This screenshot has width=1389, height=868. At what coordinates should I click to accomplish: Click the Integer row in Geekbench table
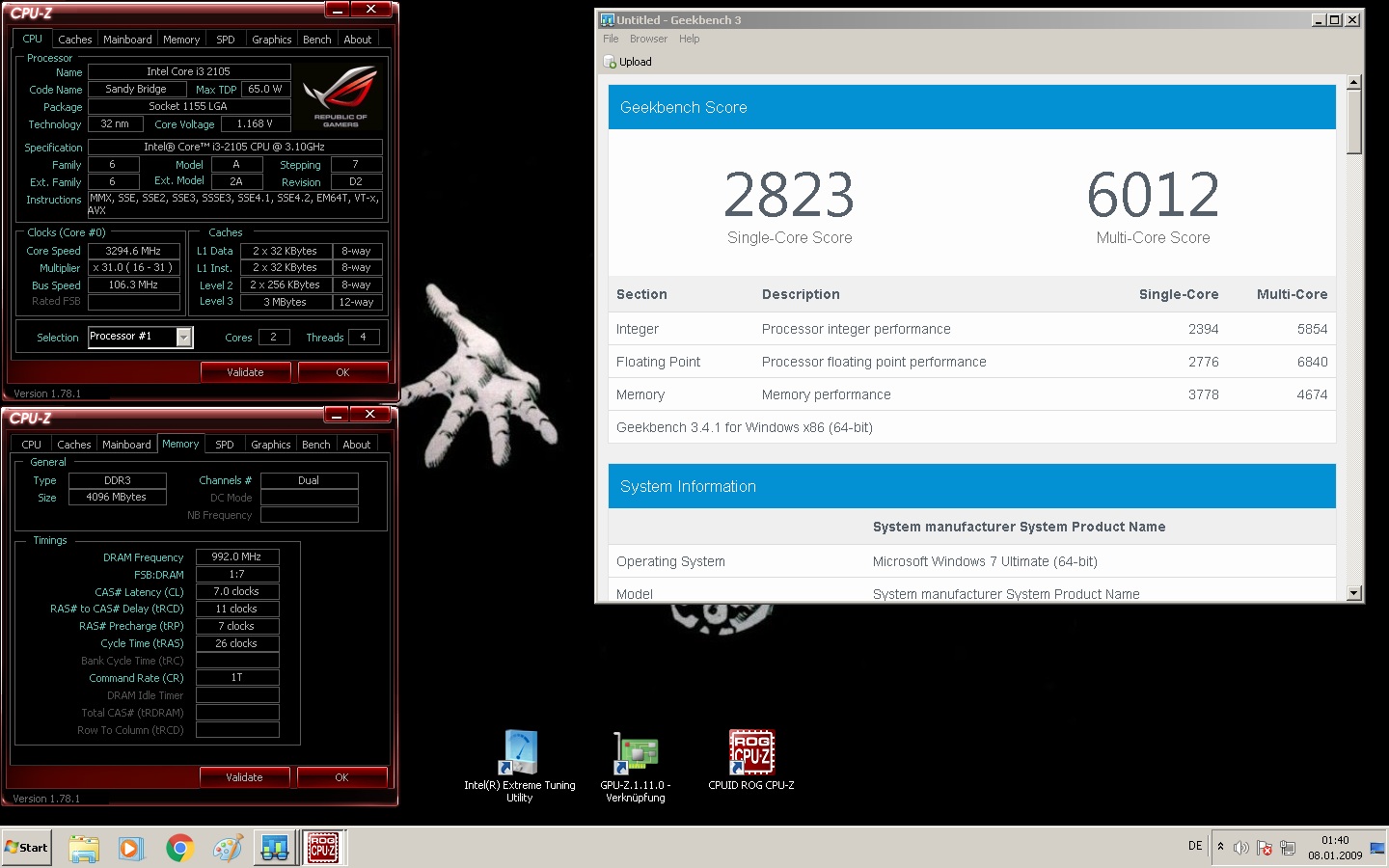(971, 329)
